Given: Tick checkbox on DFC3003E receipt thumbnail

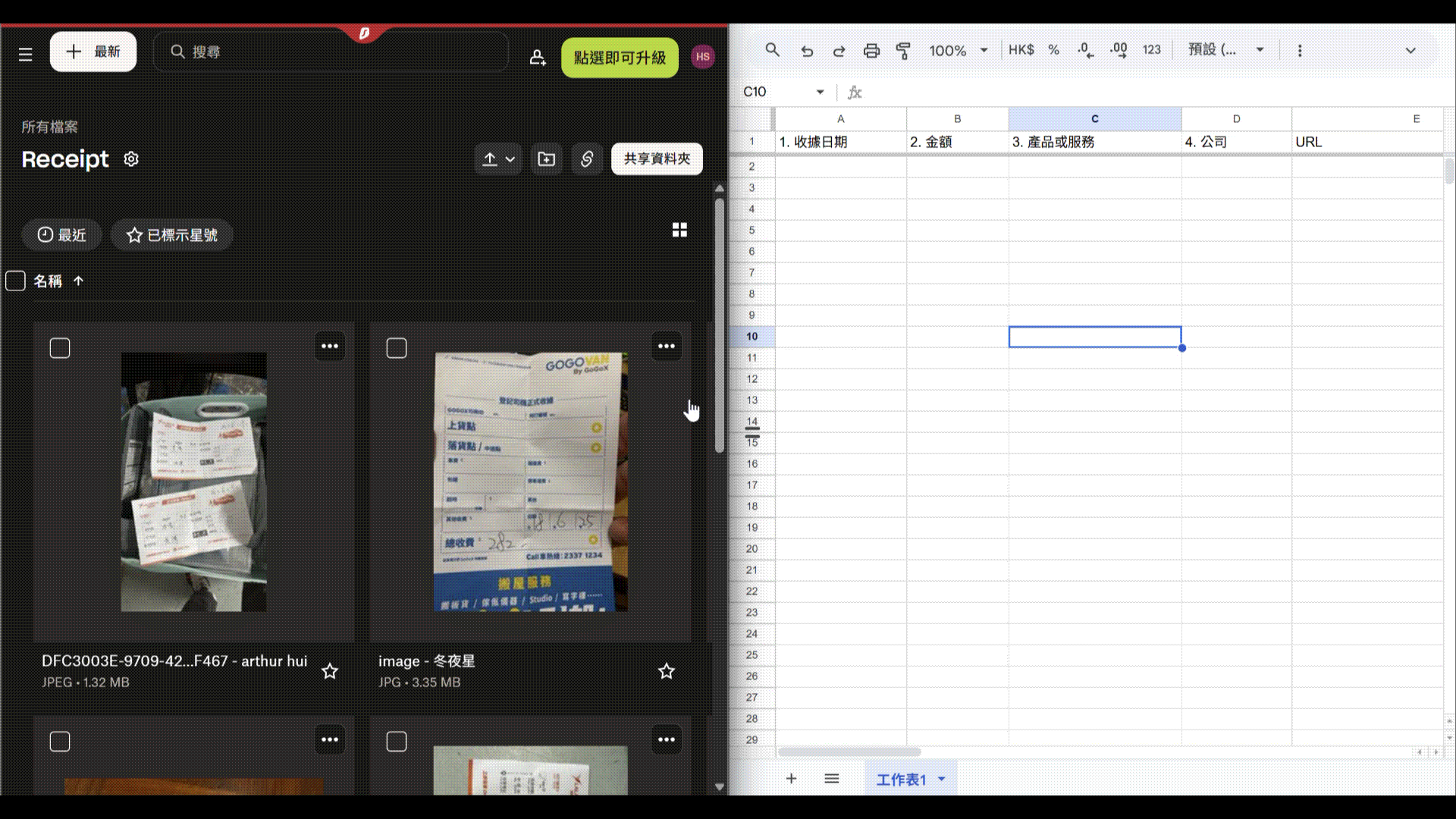Looking at the screenshot, I should tap(60, 348).
